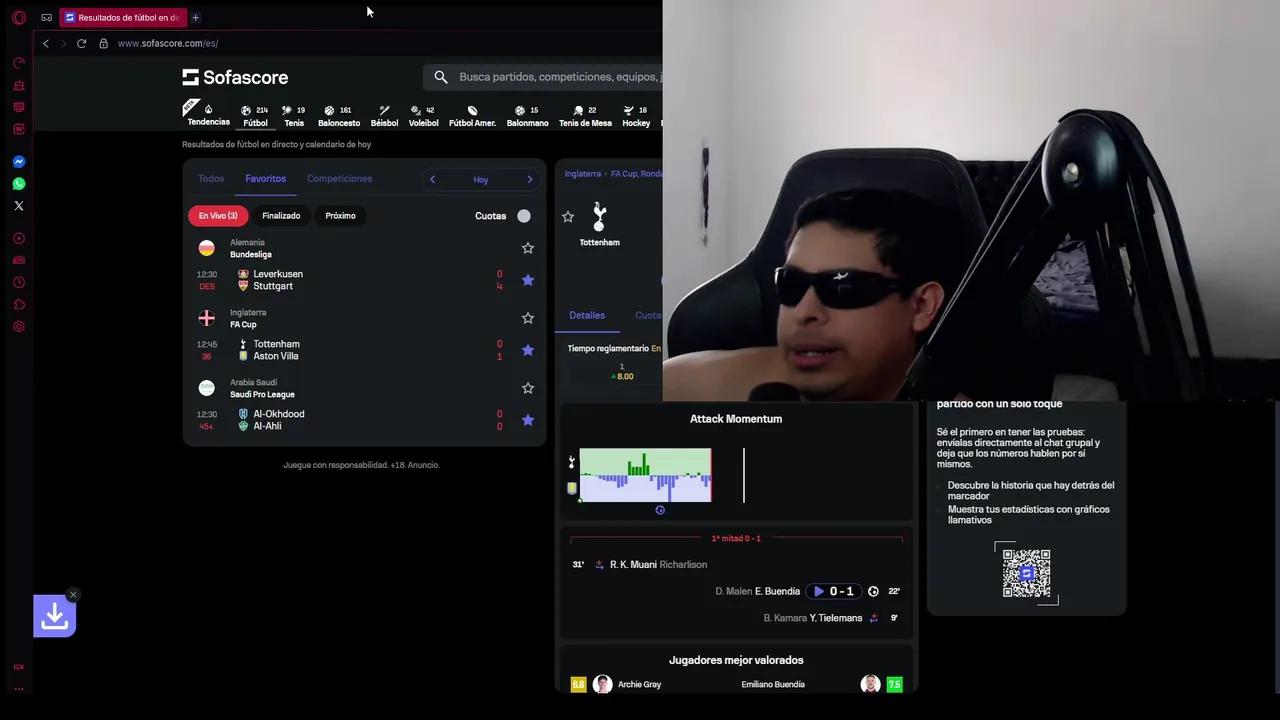Click Inglaterra breadcrumb link

pos(583,174)
